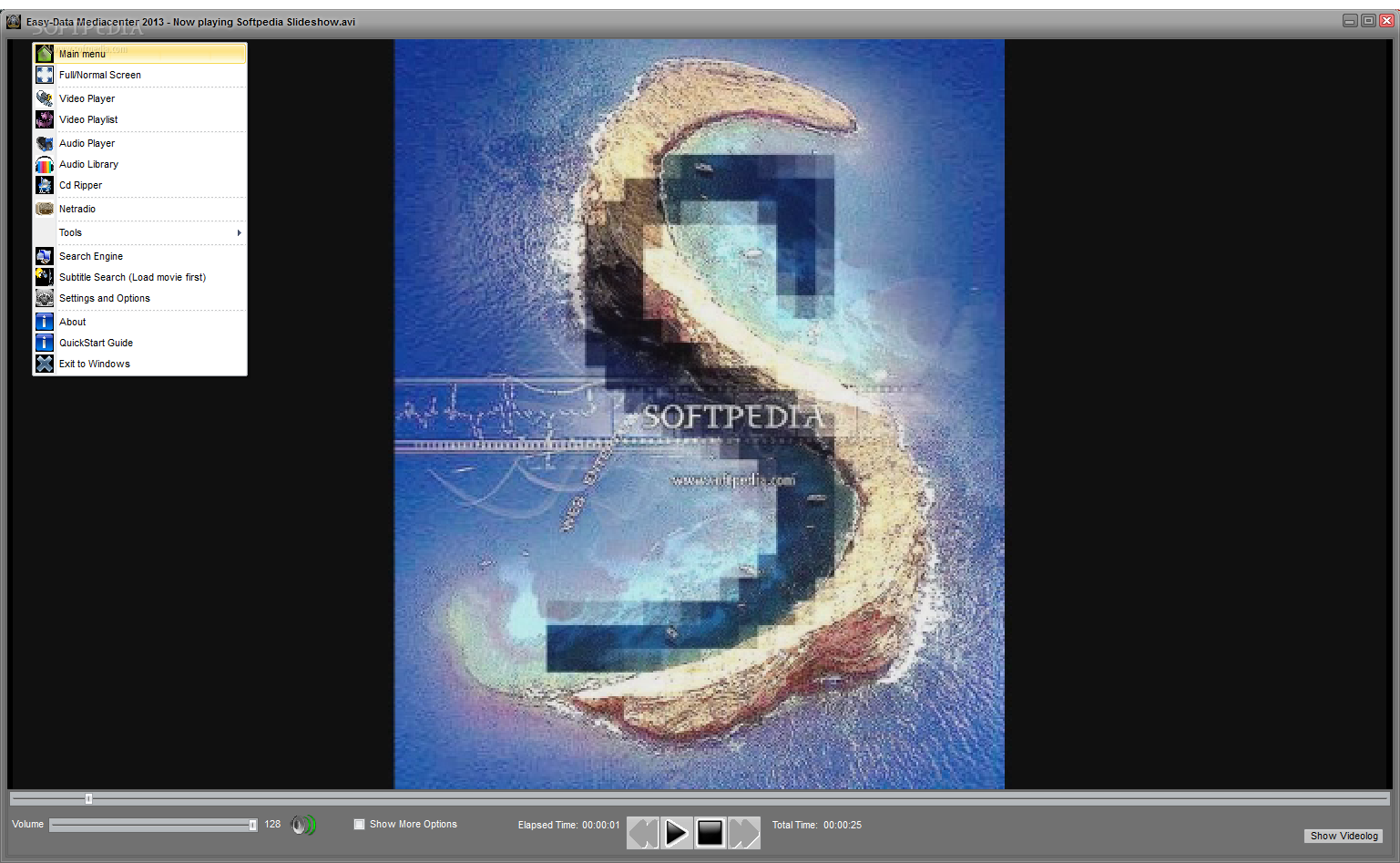
Task: Click the speaker mute icon beside volume
Action: click(303, 825)
